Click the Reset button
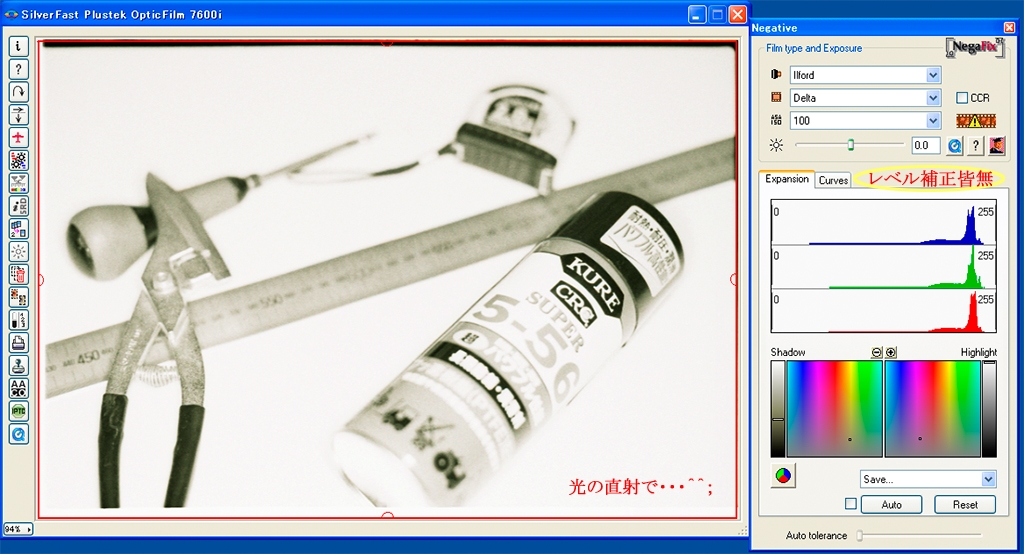 pos(965,504)
